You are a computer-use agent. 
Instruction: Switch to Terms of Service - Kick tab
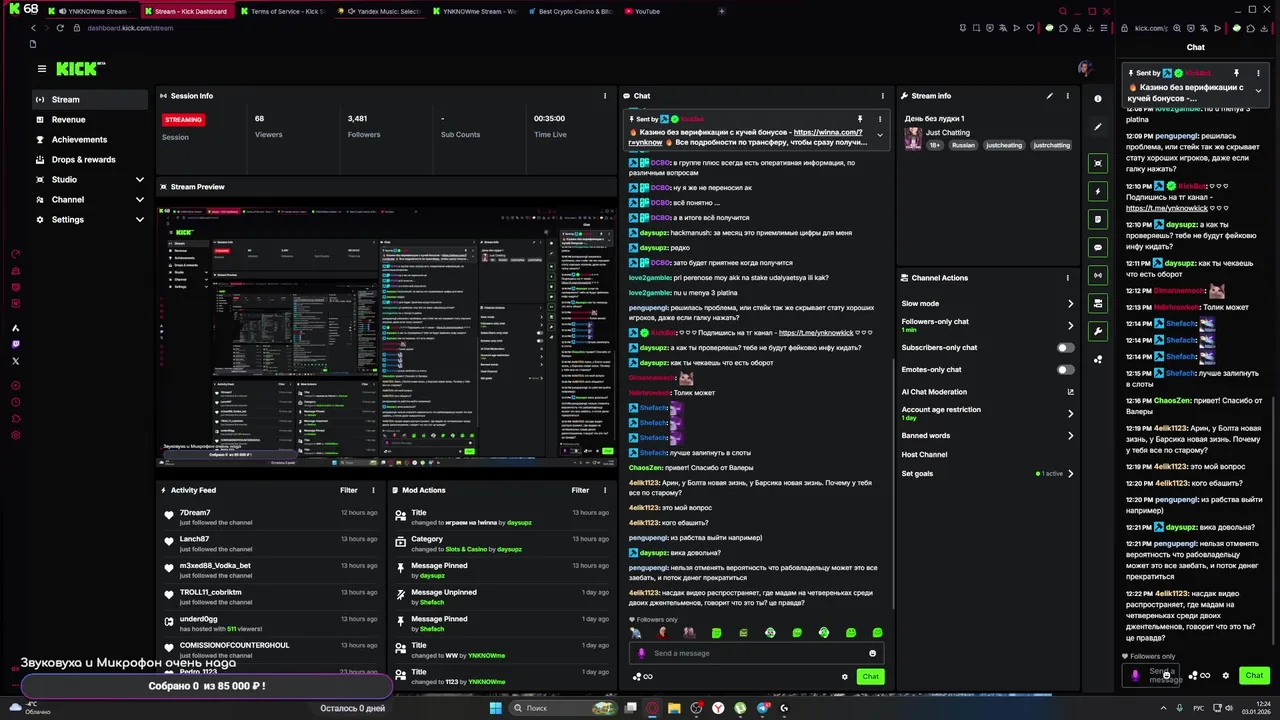point(282,11)
